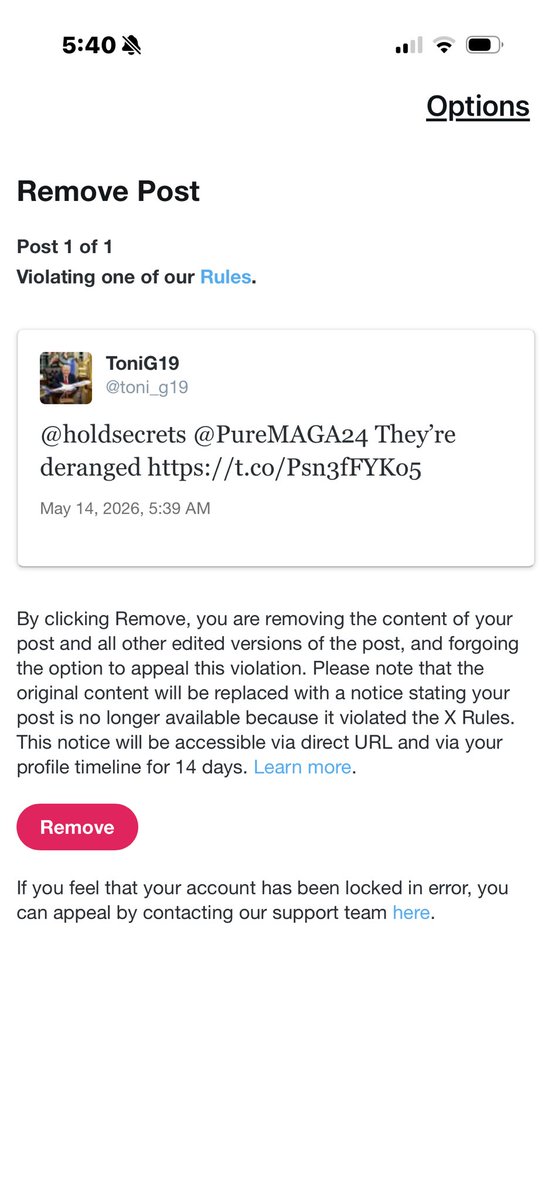Open the appeal 'here' link
Screen dimensions: 552x1200
click(x=411, y=912)
